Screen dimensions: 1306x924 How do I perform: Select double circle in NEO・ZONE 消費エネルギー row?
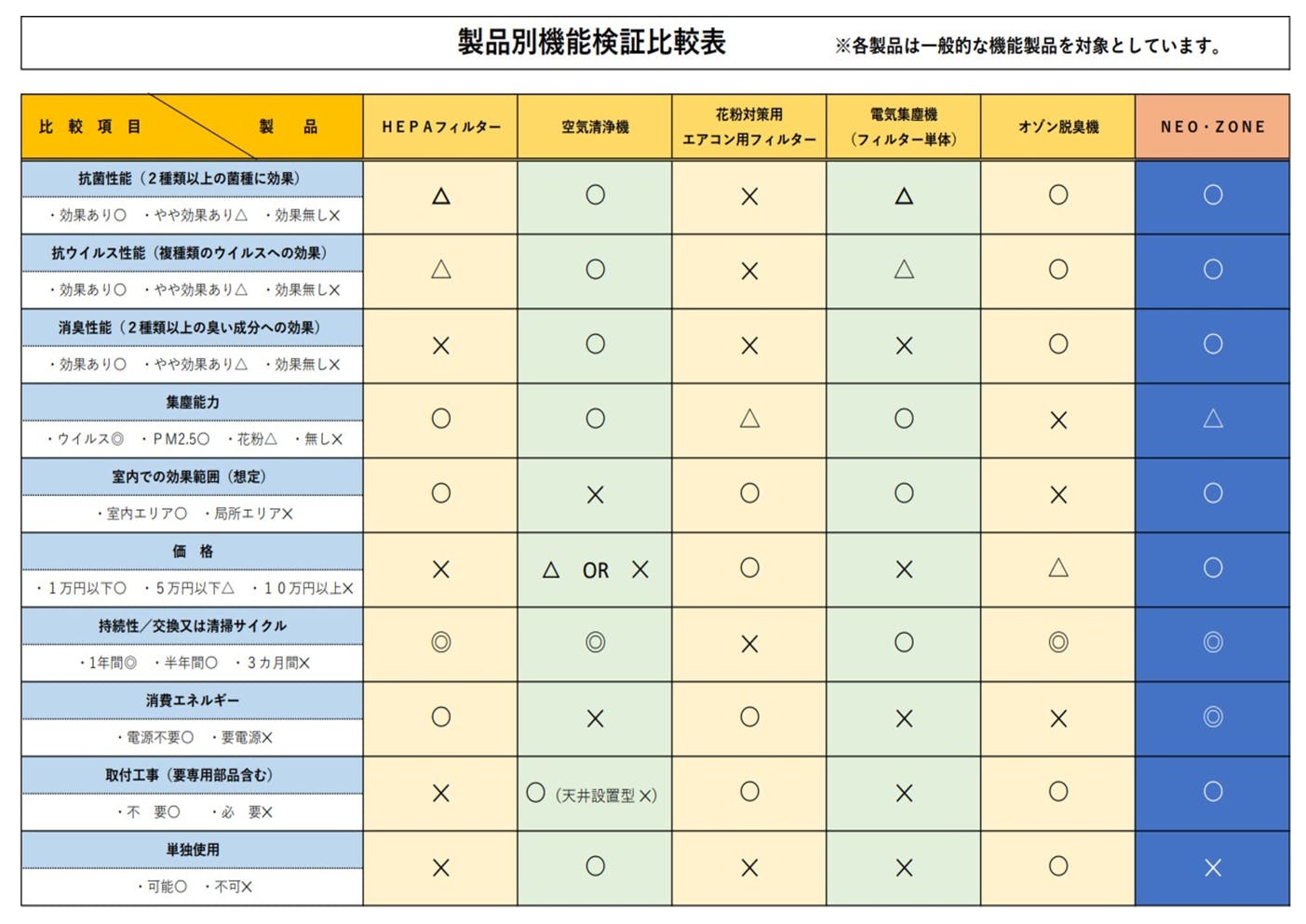1212,716
